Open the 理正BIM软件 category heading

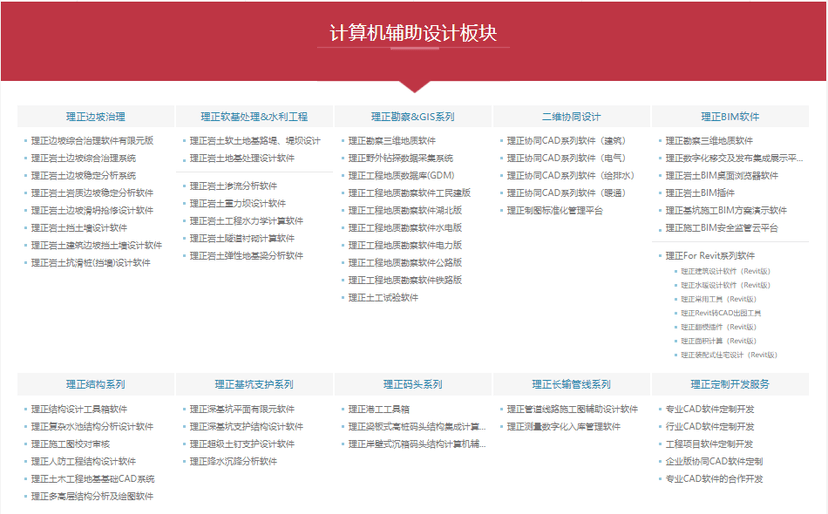730,117
